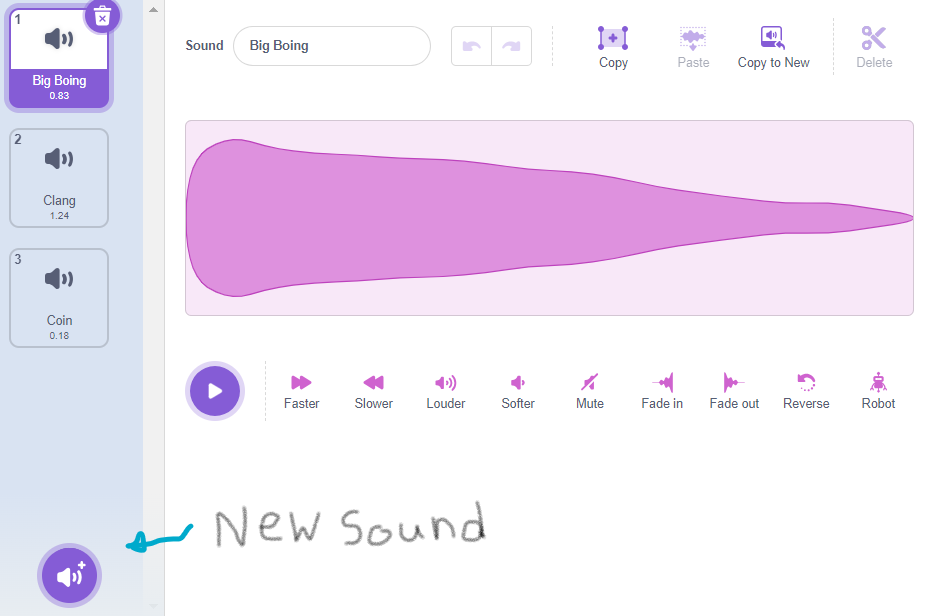Reverse the Big Boing waveform
The height and width of the screenshot is (616, 928).
pyautogui.click(x=806, y=390)
